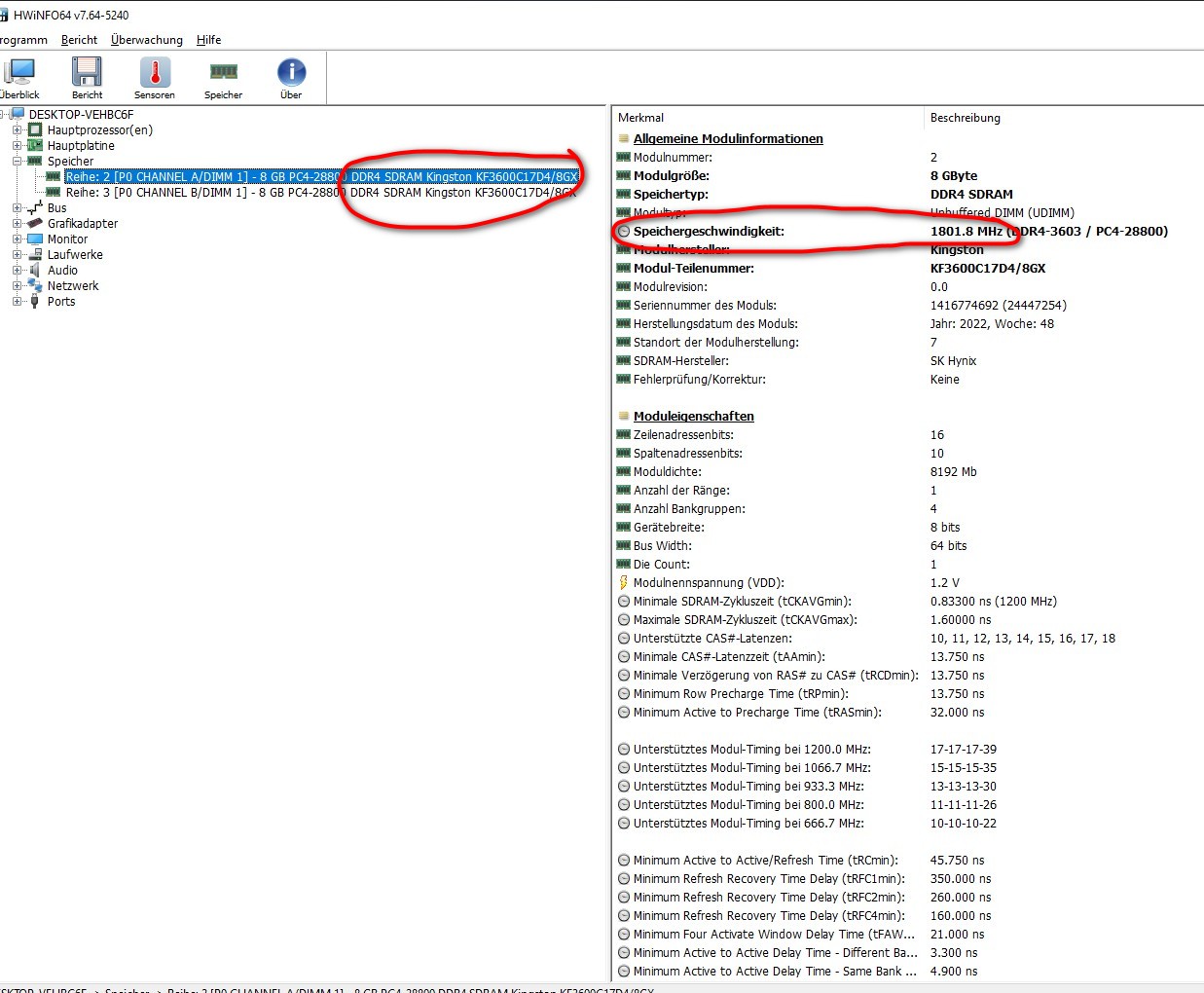
Task: Click the DESKTOP-VEHBC6F computer icon
Action: (17, 114)
